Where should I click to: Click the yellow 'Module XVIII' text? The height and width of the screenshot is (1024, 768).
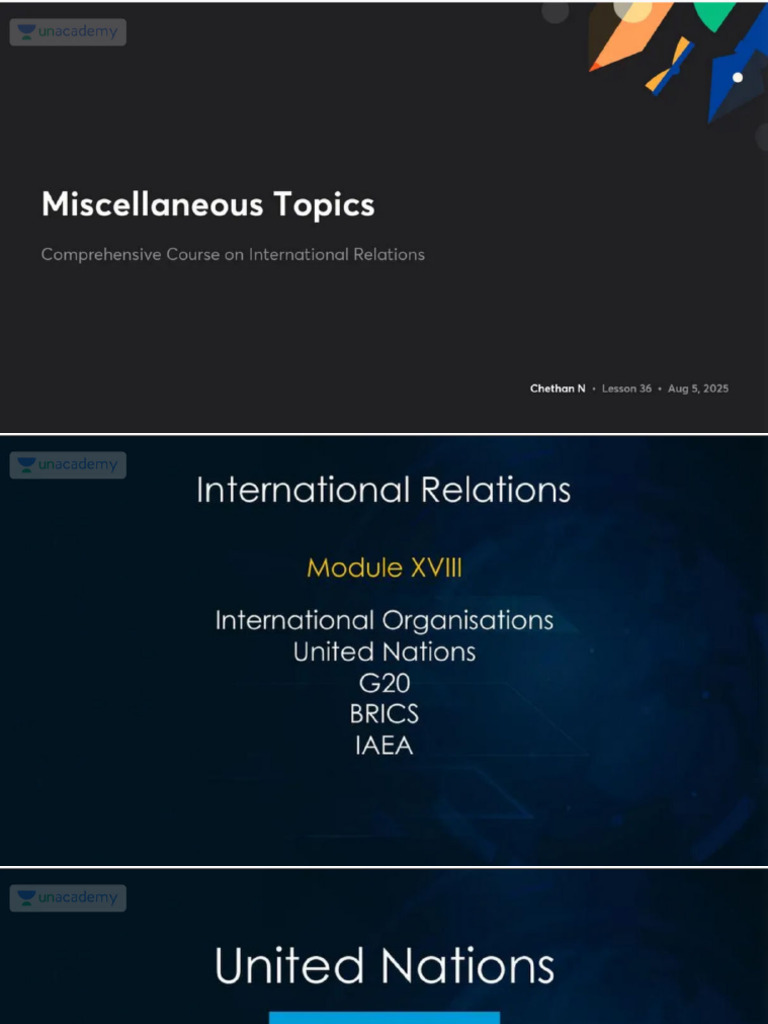point(384,568)
